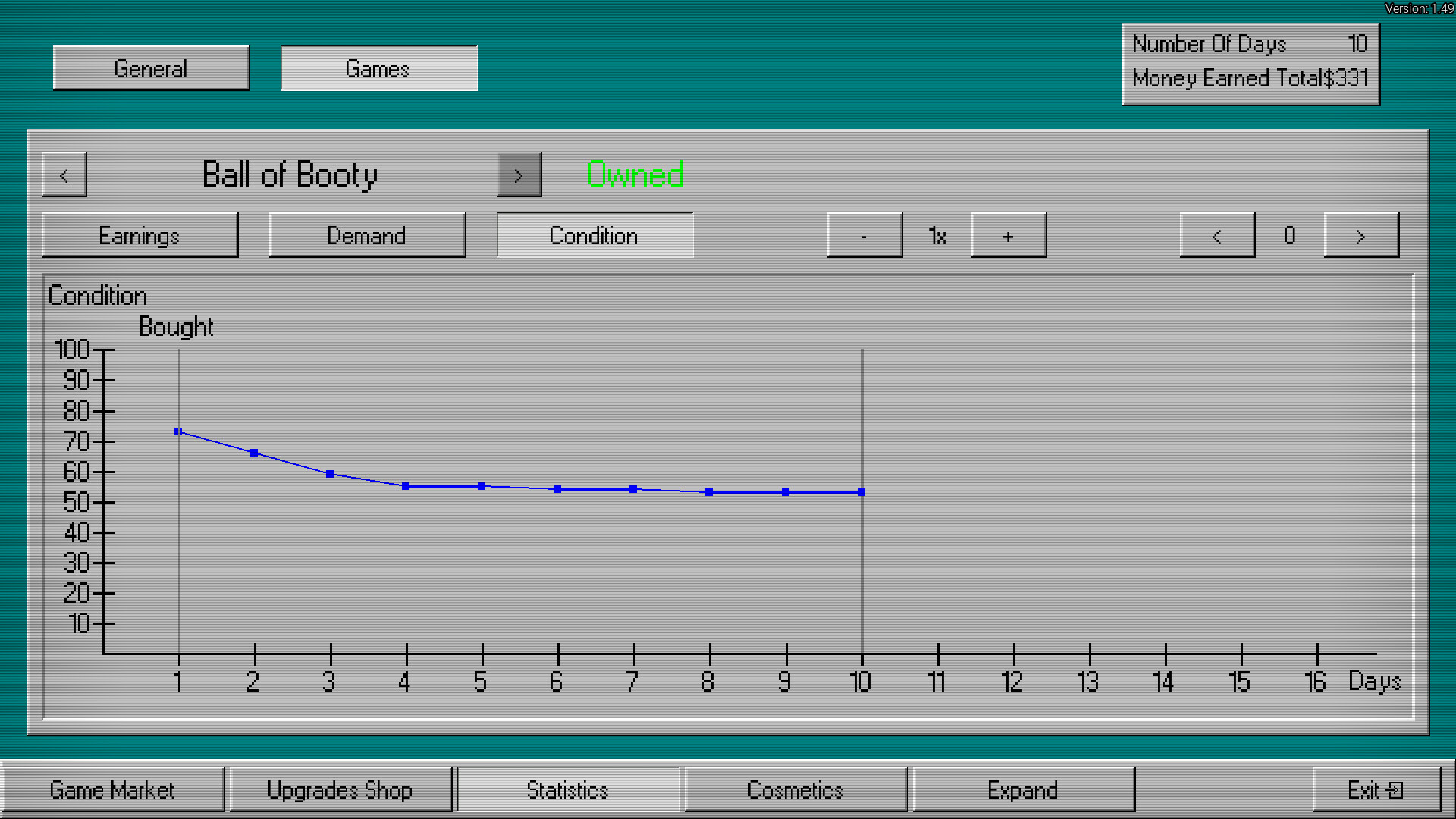
Task: Click the 1x zoom multiplier label
Action: 936,236
